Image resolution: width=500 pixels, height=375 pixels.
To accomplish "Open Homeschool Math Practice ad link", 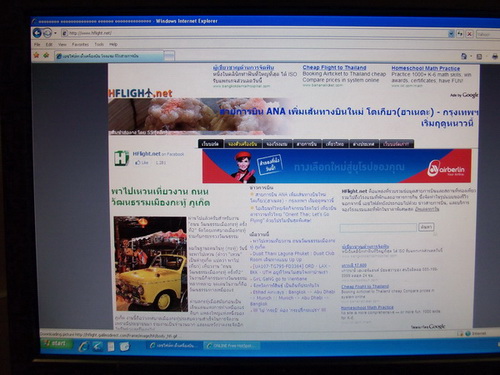I will click(426, 68).
